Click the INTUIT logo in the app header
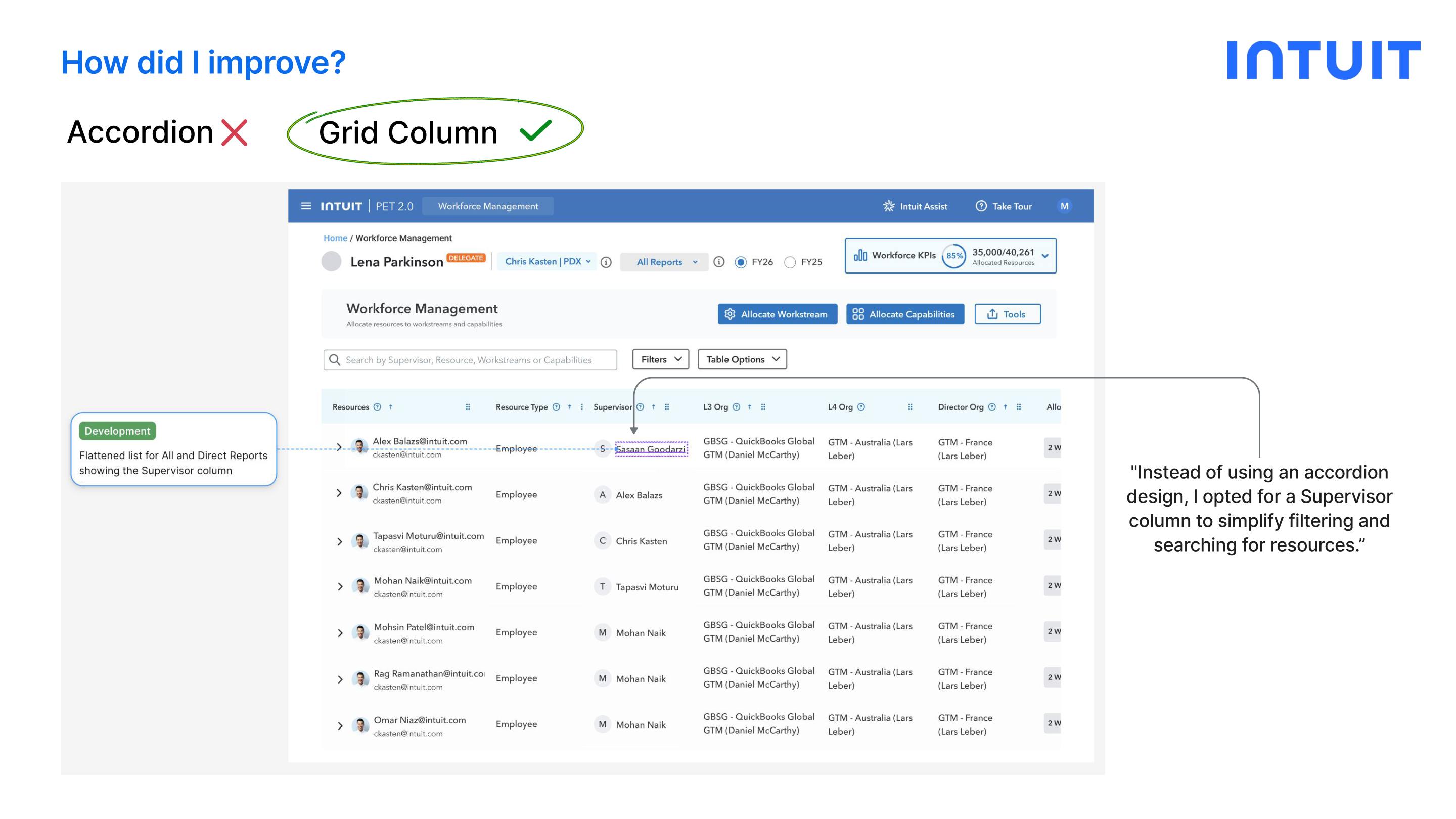Screen dimensions: 1456x819 tap(341, 206)
